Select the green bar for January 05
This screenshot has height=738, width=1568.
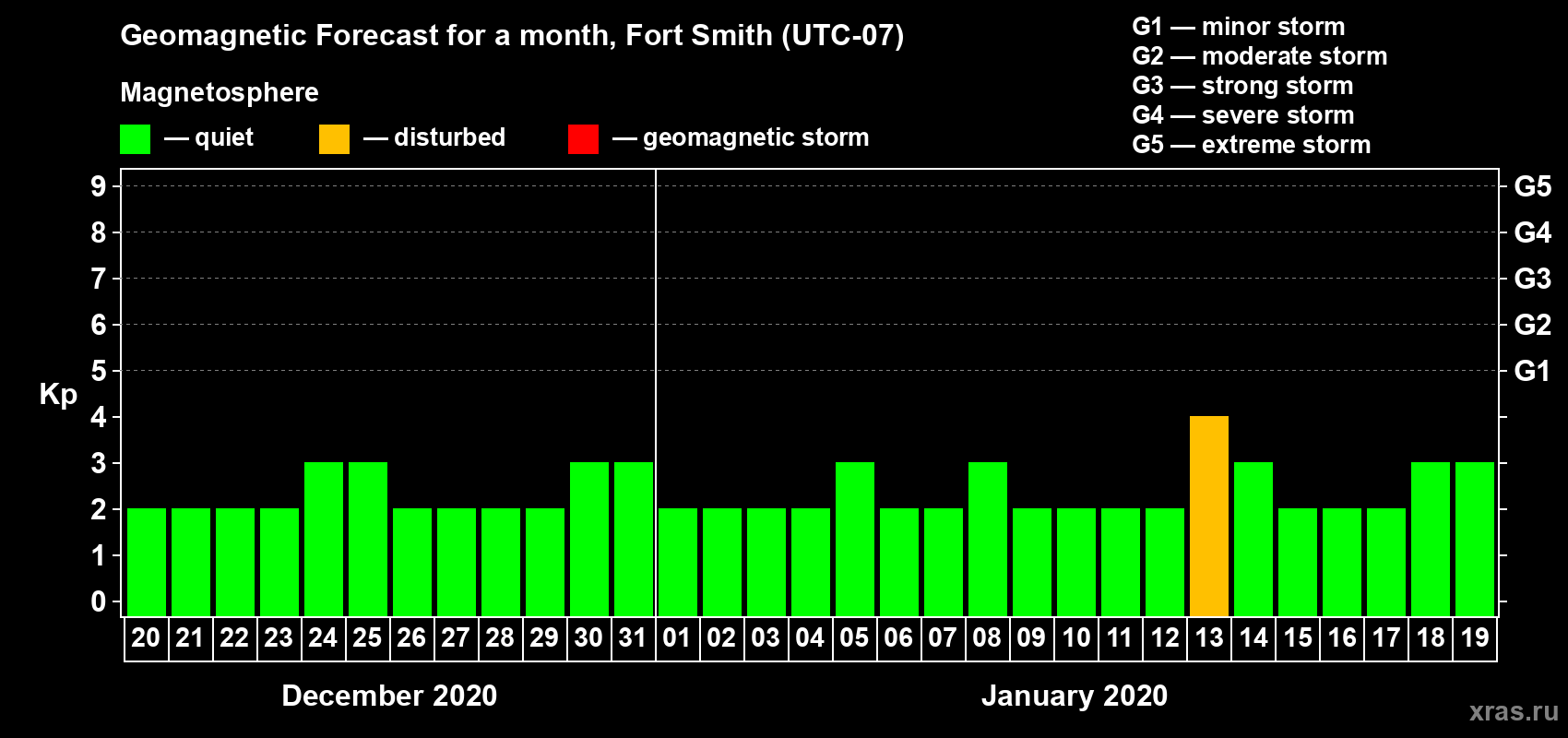855,539
